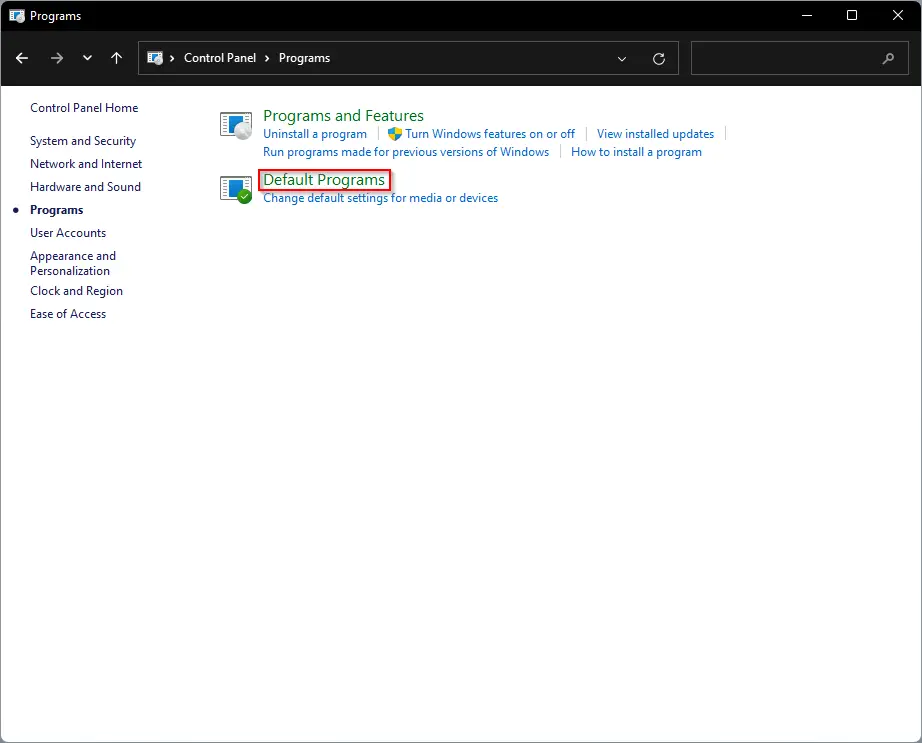
Task: Refresh the Programs page
Action: click(659, 58)
